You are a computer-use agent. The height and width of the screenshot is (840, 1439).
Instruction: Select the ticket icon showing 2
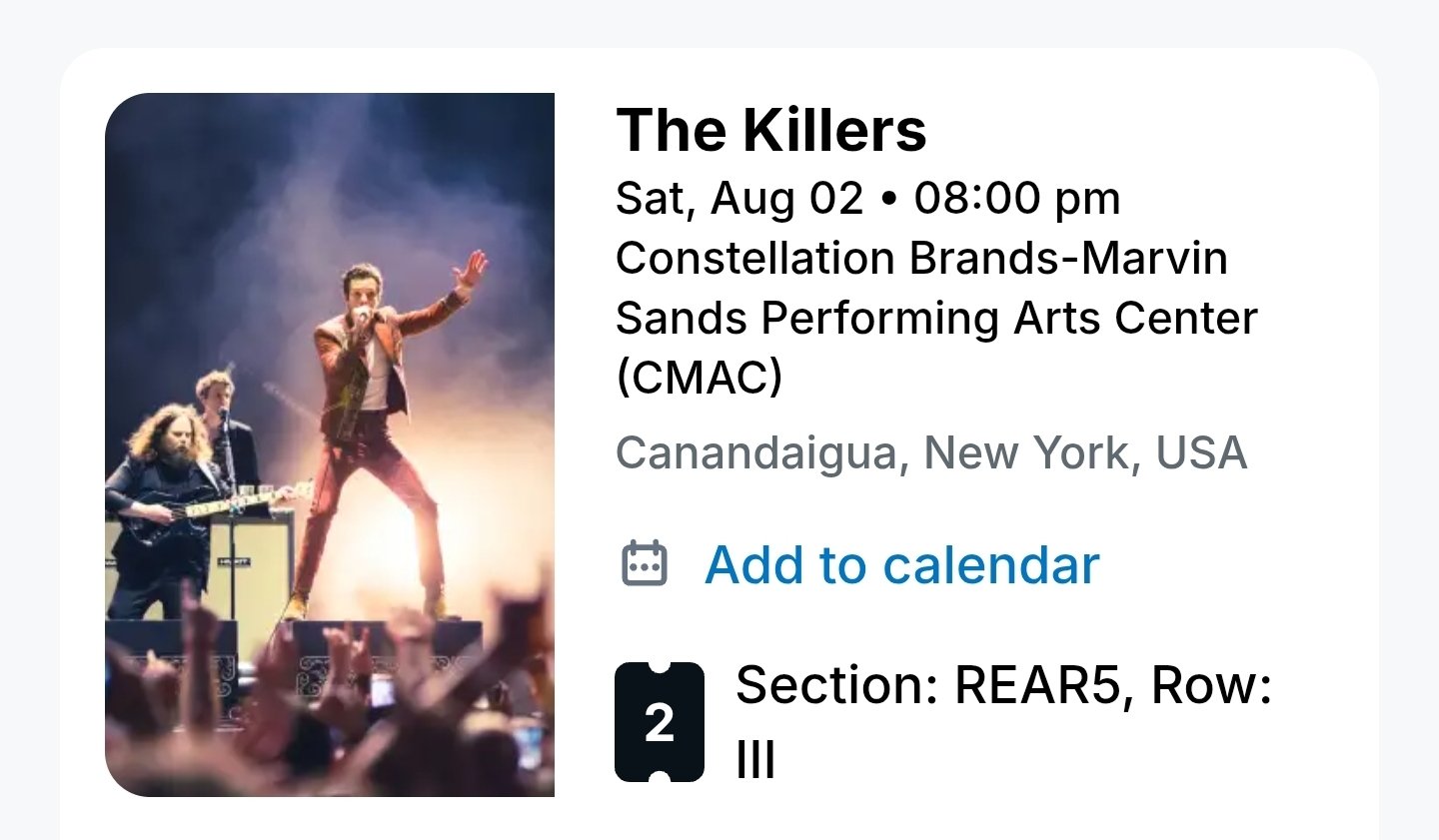(x=660, y=722)
